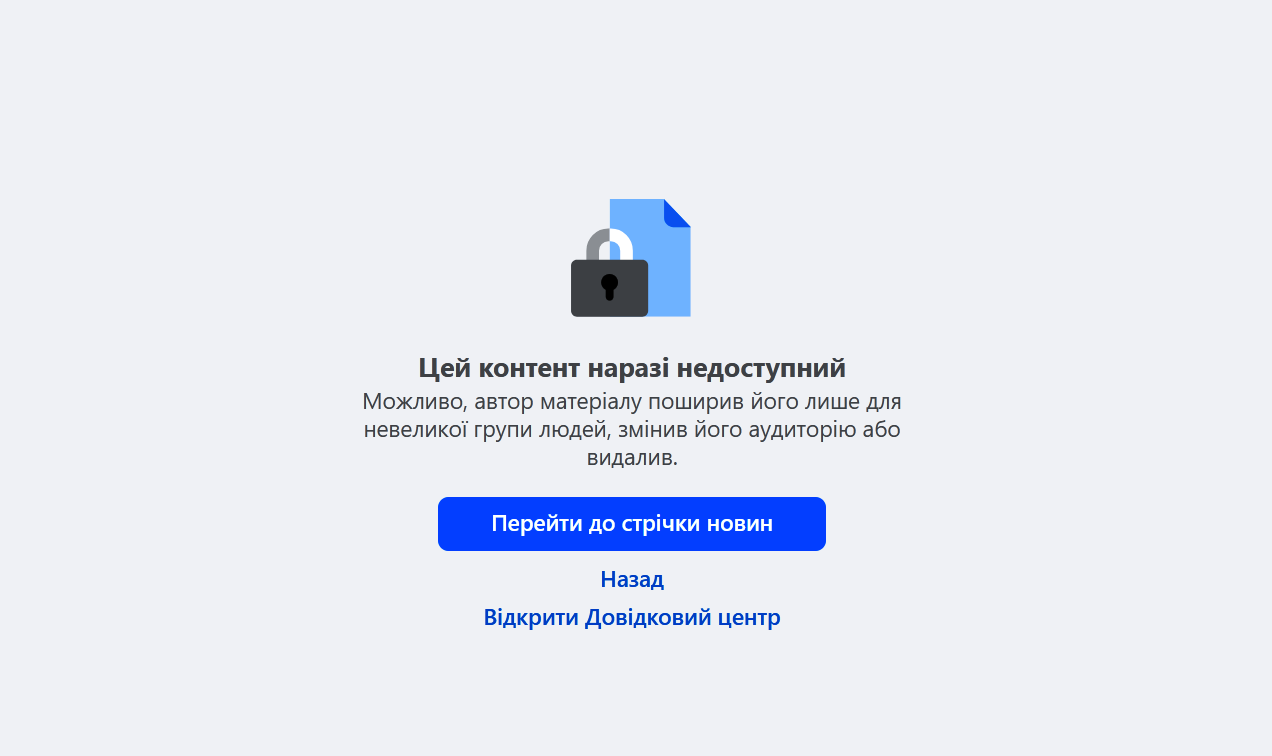1272x756 pixels.
Task: Click the line 'невеликої групи людей, змінив'
Action: 632,430
